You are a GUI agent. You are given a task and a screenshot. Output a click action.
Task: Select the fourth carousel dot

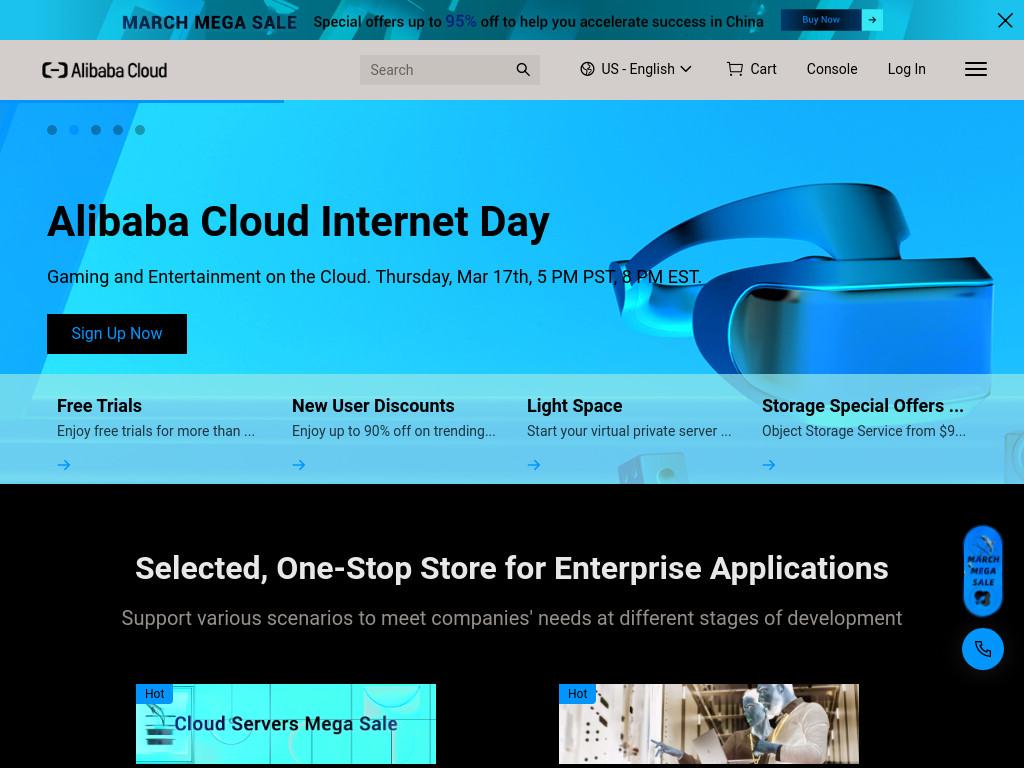tap(118, 130)
